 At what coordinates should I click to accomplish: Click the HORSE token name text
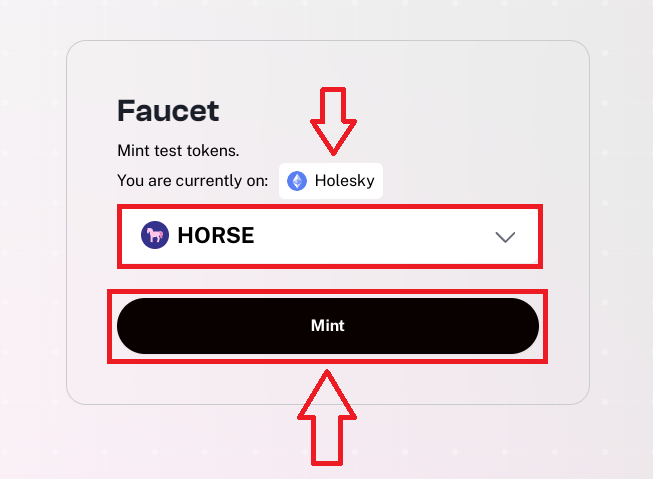[x=215, y=236]
